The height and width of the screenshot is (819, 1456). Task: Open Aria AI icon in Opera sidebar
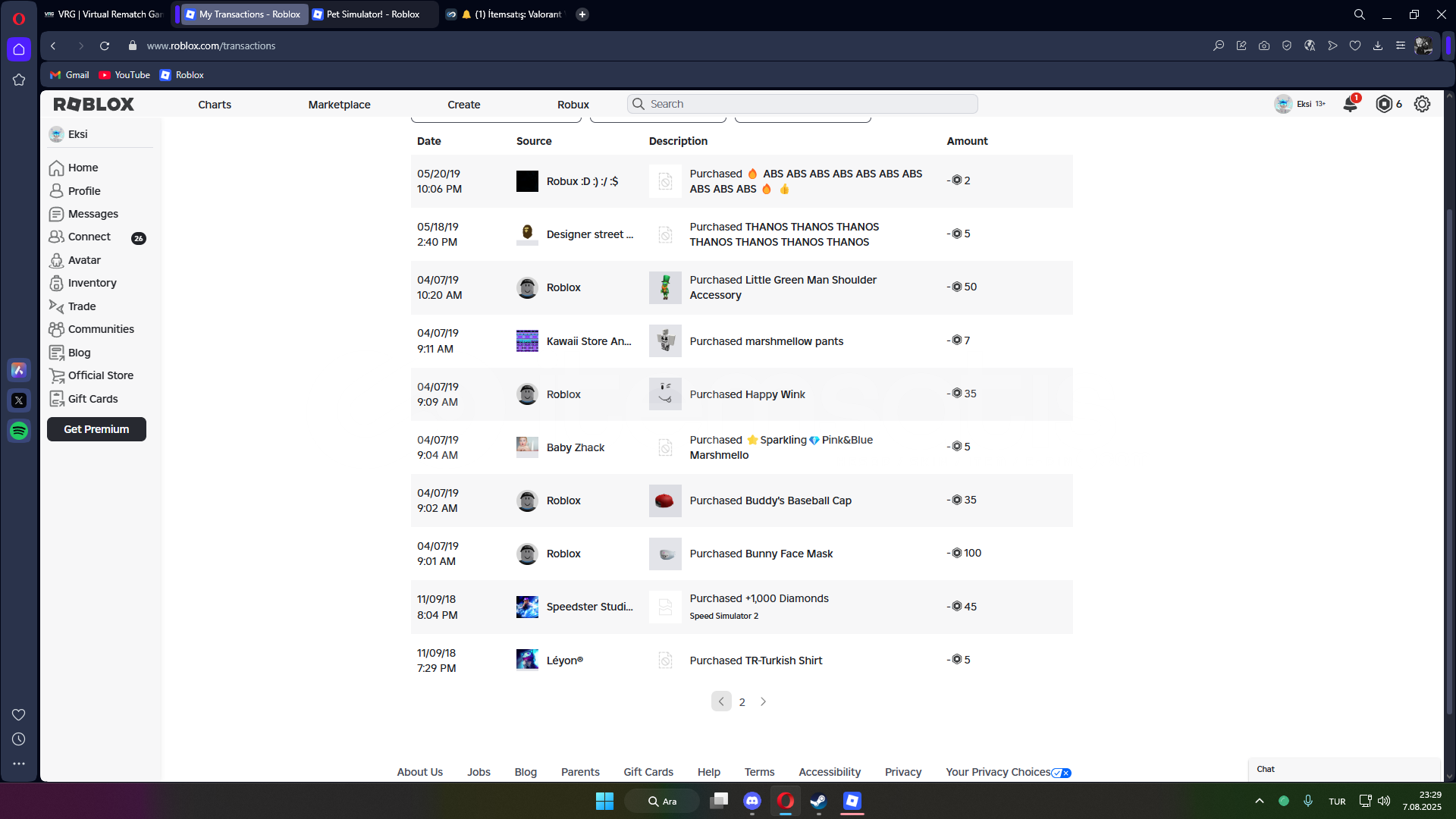point(19,370)
